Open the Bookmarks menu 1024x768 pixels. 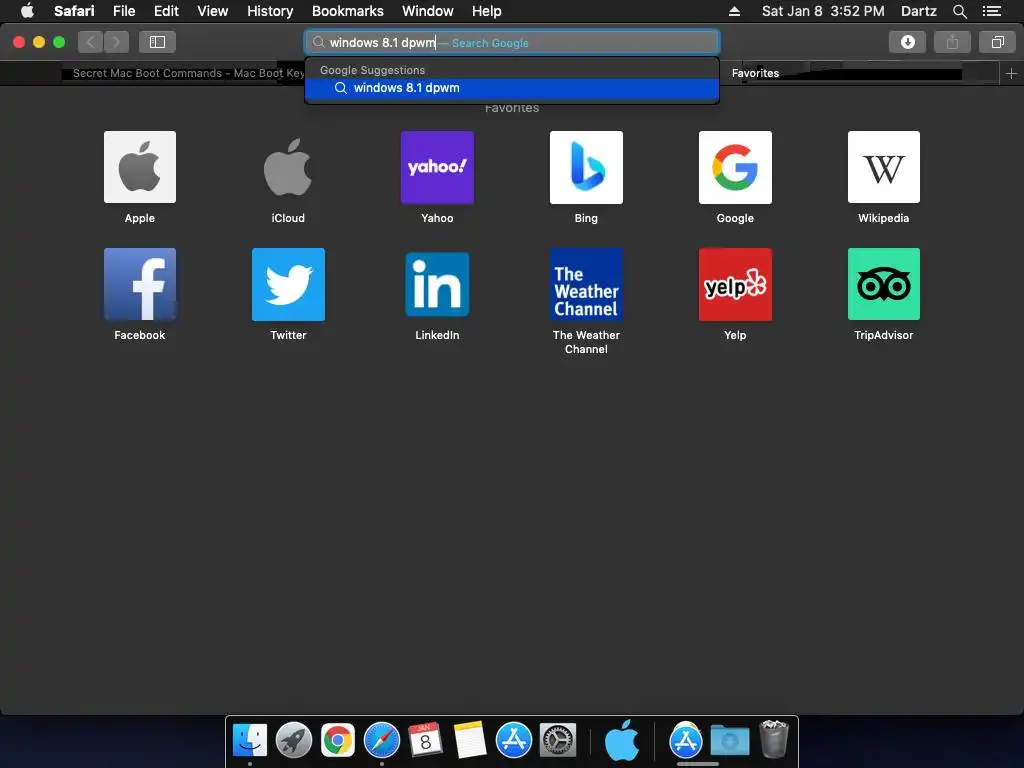347,11
